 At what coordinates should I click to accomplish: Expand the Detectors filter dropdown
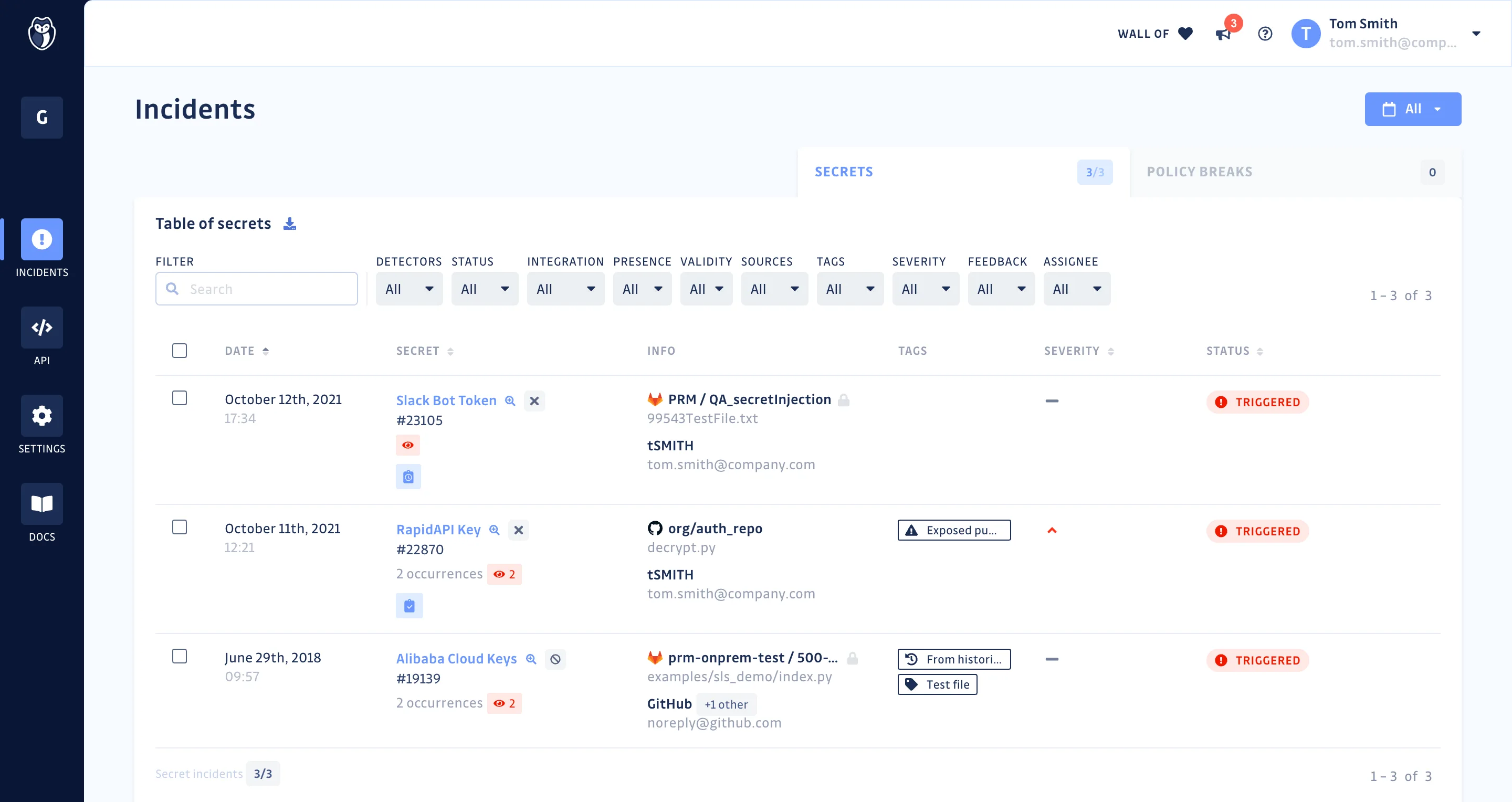[409, 289]
